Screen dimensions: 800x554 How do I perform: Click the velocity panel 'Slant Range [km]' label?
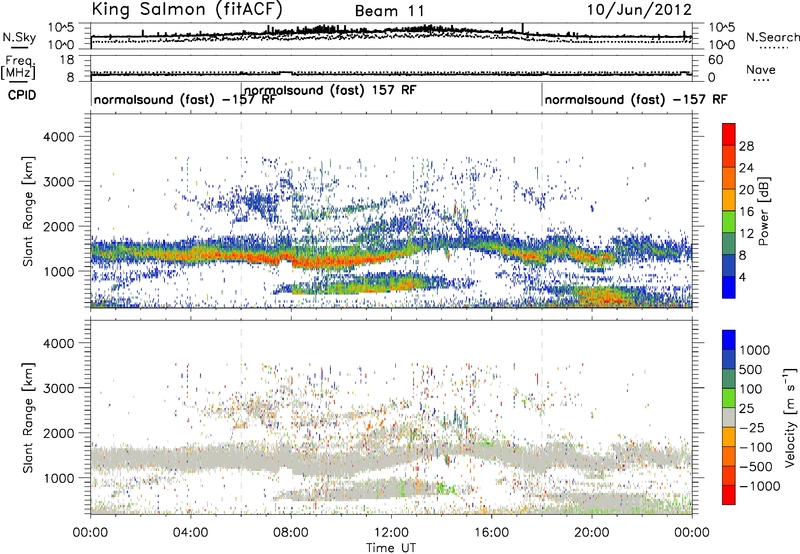[29, 418]
